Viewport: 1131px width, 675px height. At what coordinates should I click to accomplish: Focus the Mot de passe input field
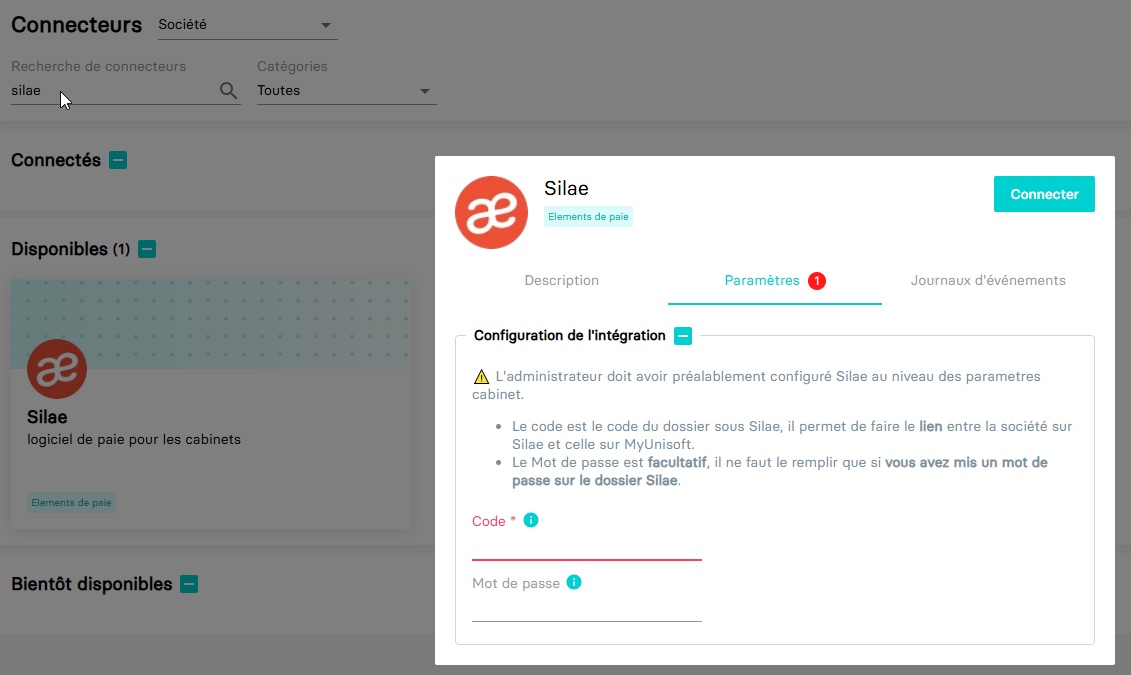point(586,609)
